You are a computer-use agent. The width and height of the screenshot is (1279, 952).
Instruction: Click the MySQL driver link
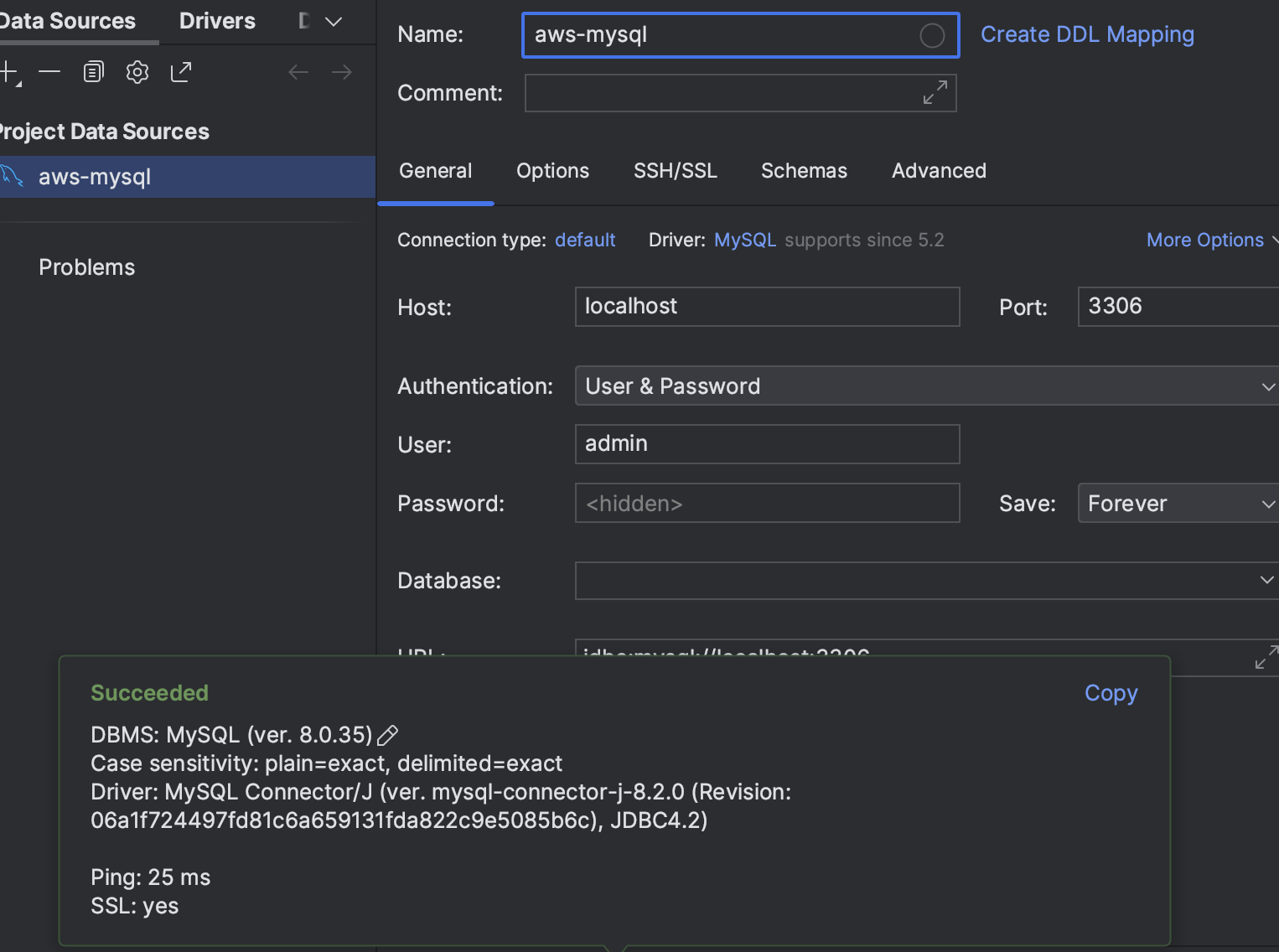click(x=745, y=241)
